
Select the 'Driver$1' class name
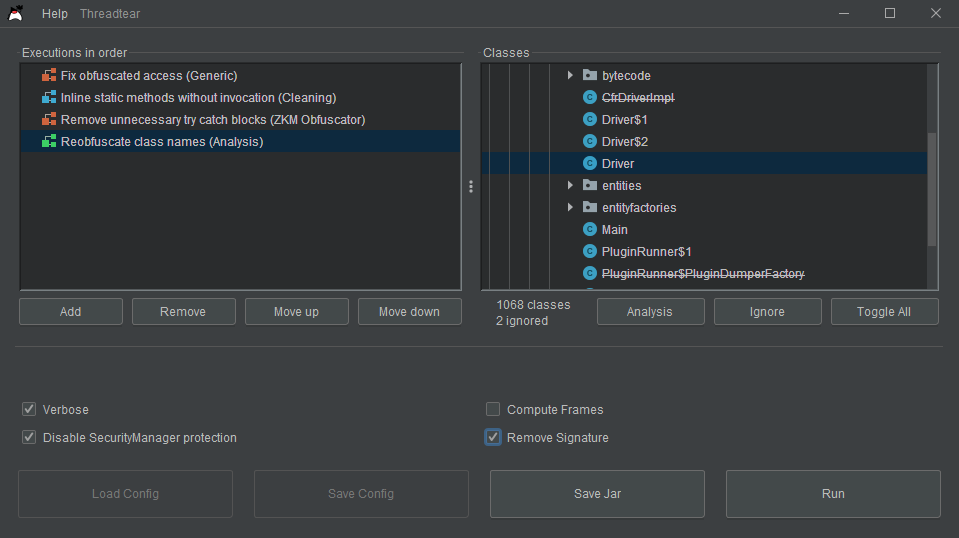click(x=624, y=120)
